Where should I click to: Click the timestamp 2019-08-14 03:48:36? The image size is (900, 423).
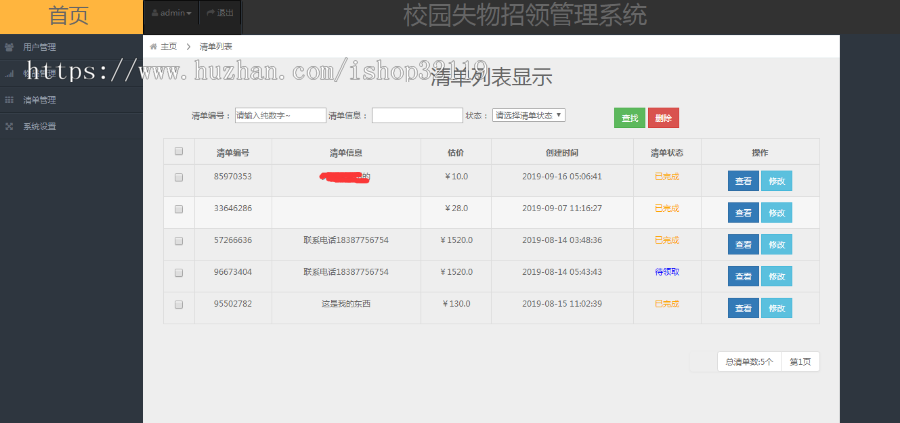pos(562,240)
